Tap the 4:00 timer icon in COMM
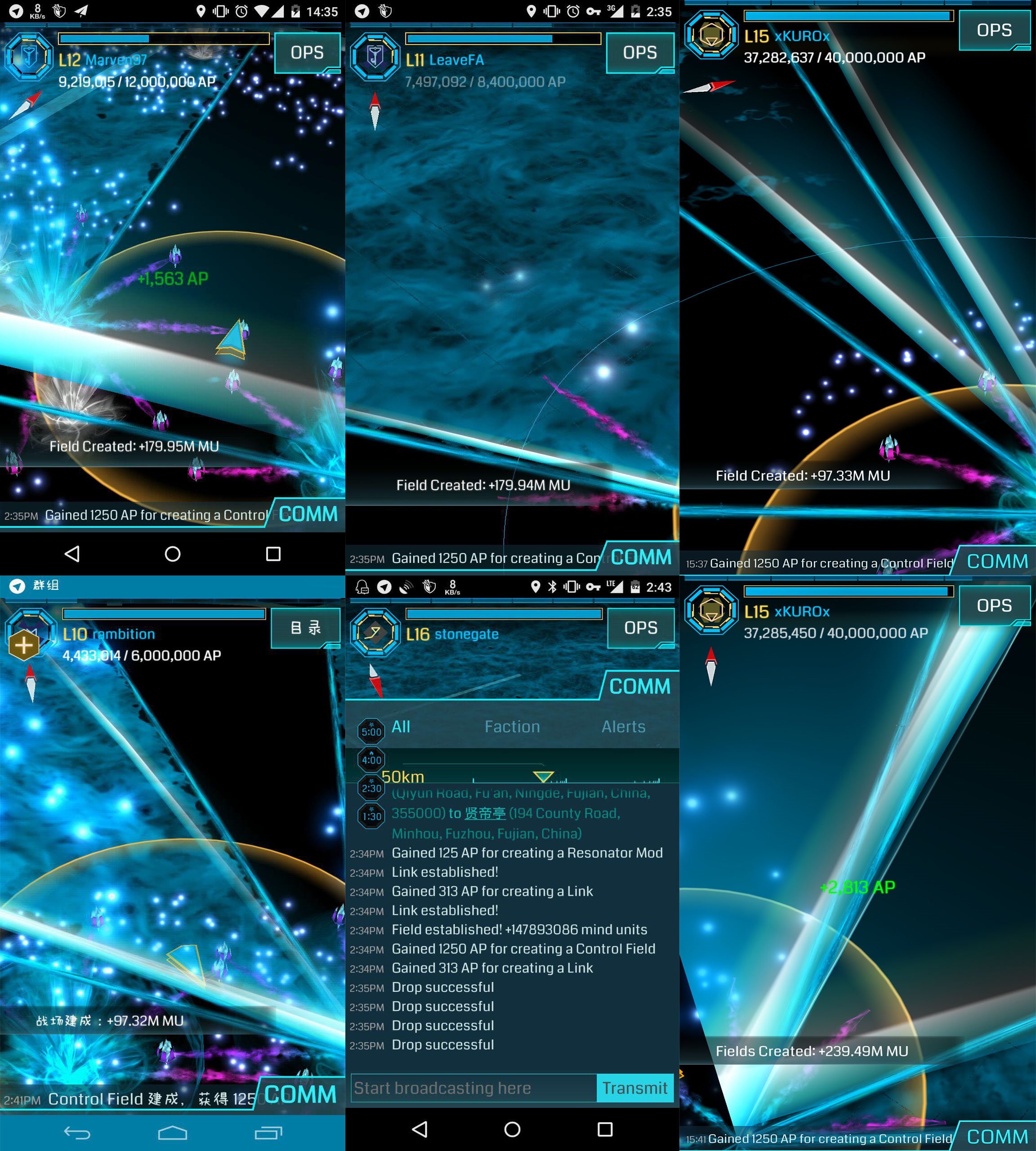This screenshot has height=1151, width=1036. click(x=371, y=759)
